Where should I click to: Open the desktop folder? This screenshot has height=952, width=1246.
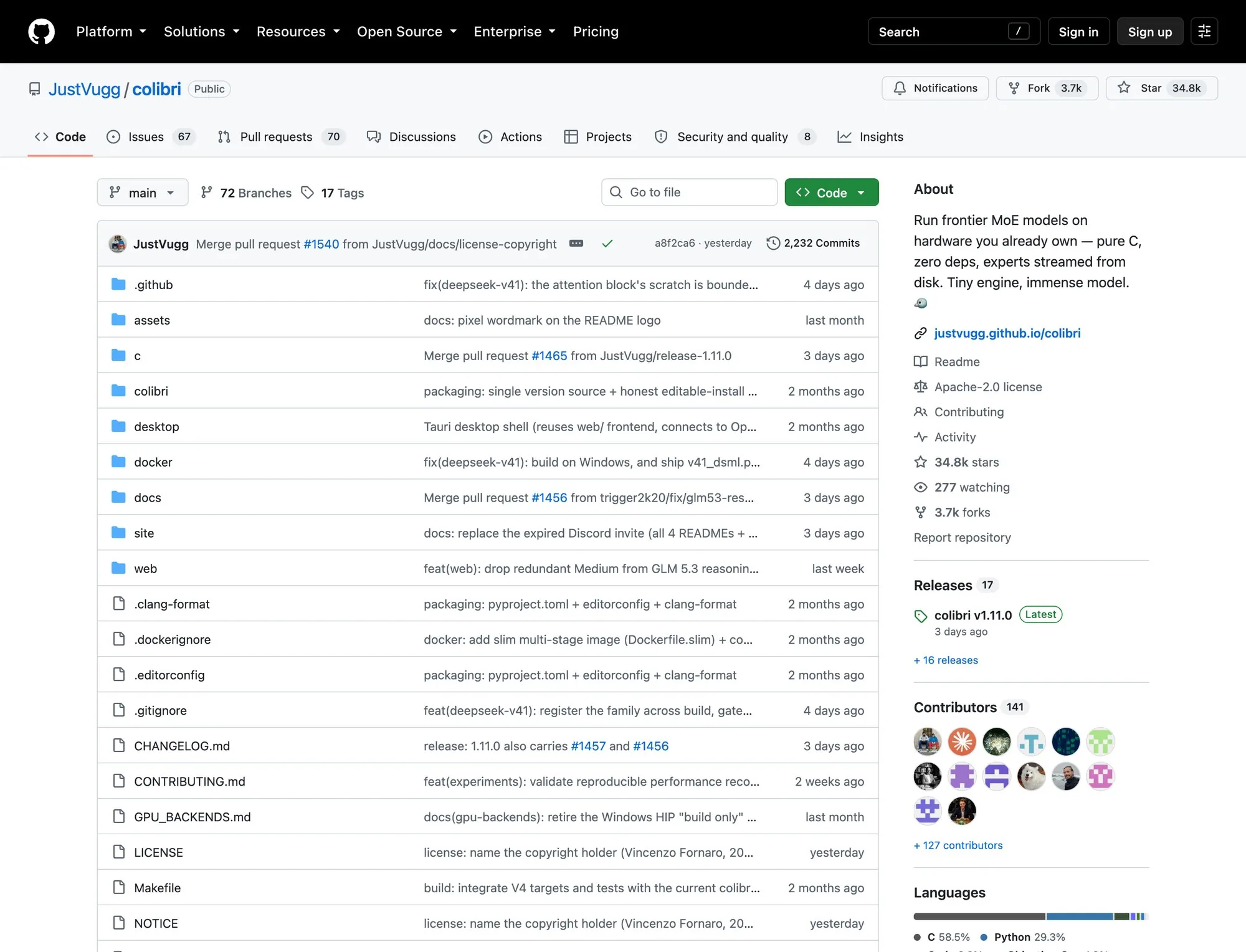coord(156,427)
